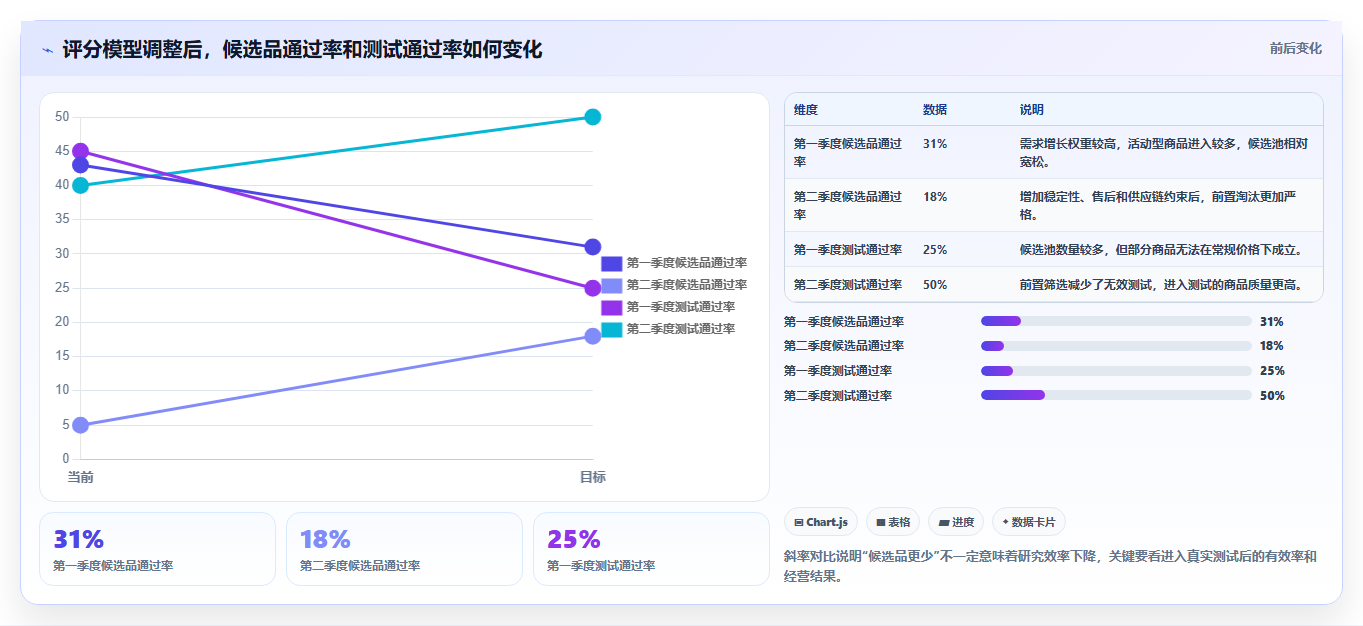Click the 目标 x-axis label
This screenshot has width=1363, height=626.
pos(592,477)
